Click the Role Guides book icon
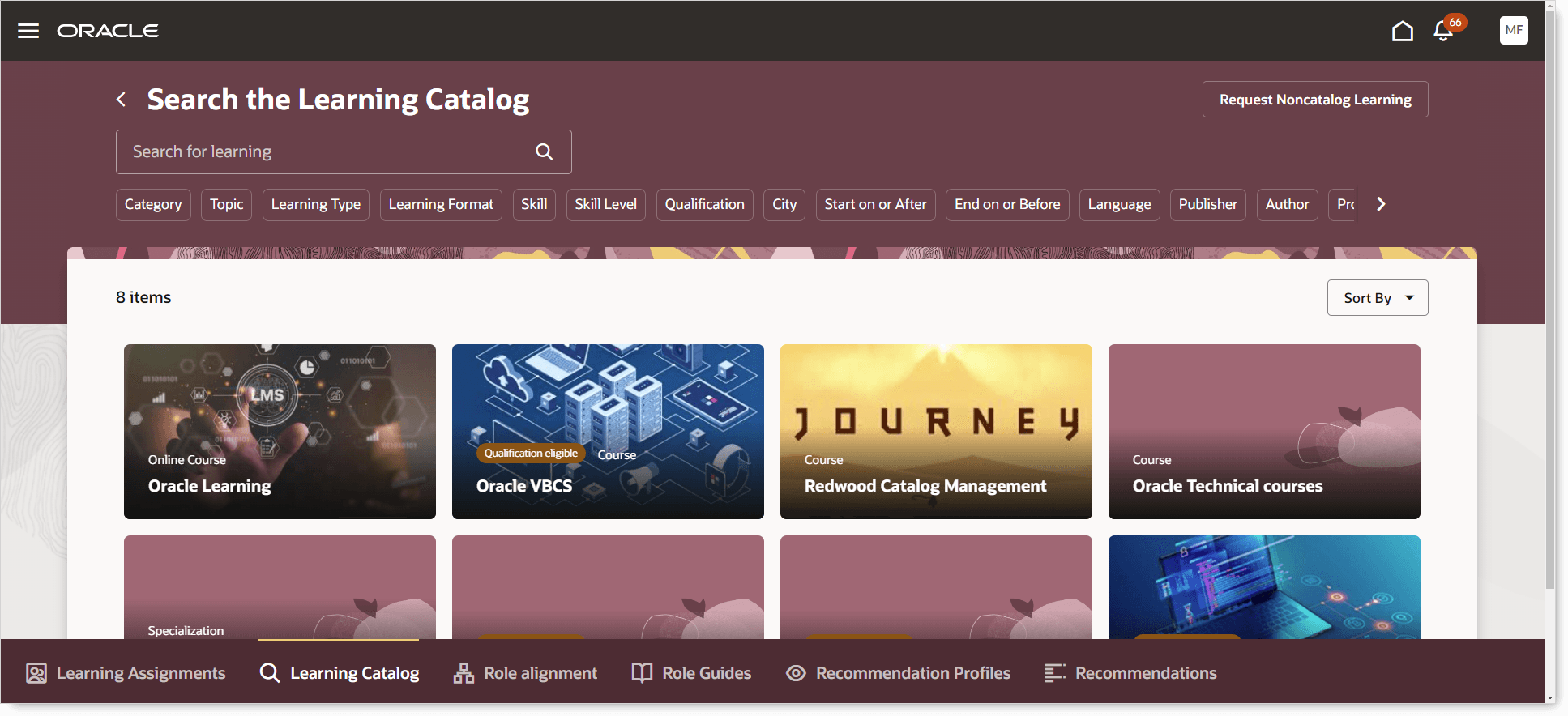Screen dimensions: 1568x716 coord(642,673)
